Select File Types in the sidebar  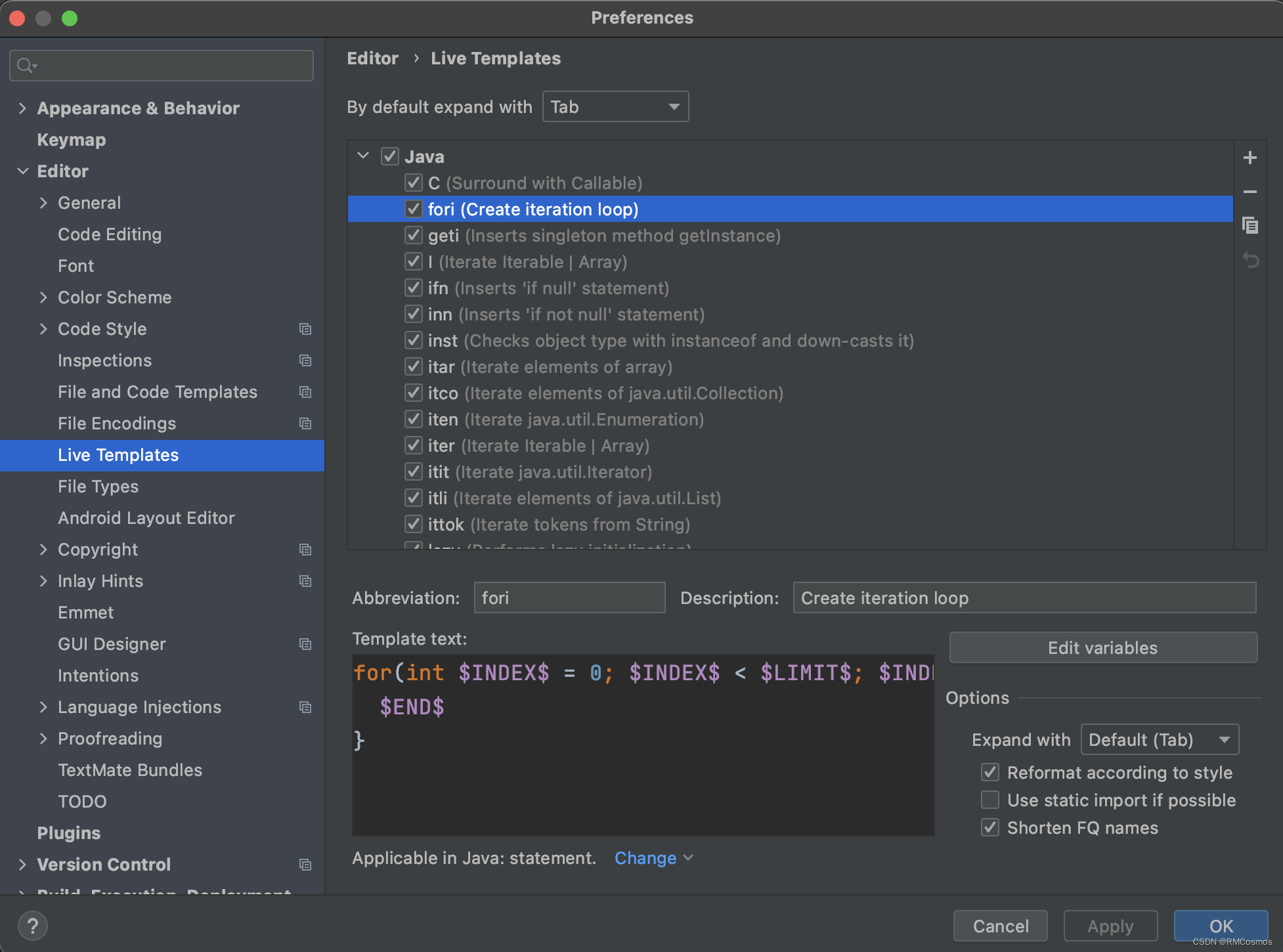point(98,487)
